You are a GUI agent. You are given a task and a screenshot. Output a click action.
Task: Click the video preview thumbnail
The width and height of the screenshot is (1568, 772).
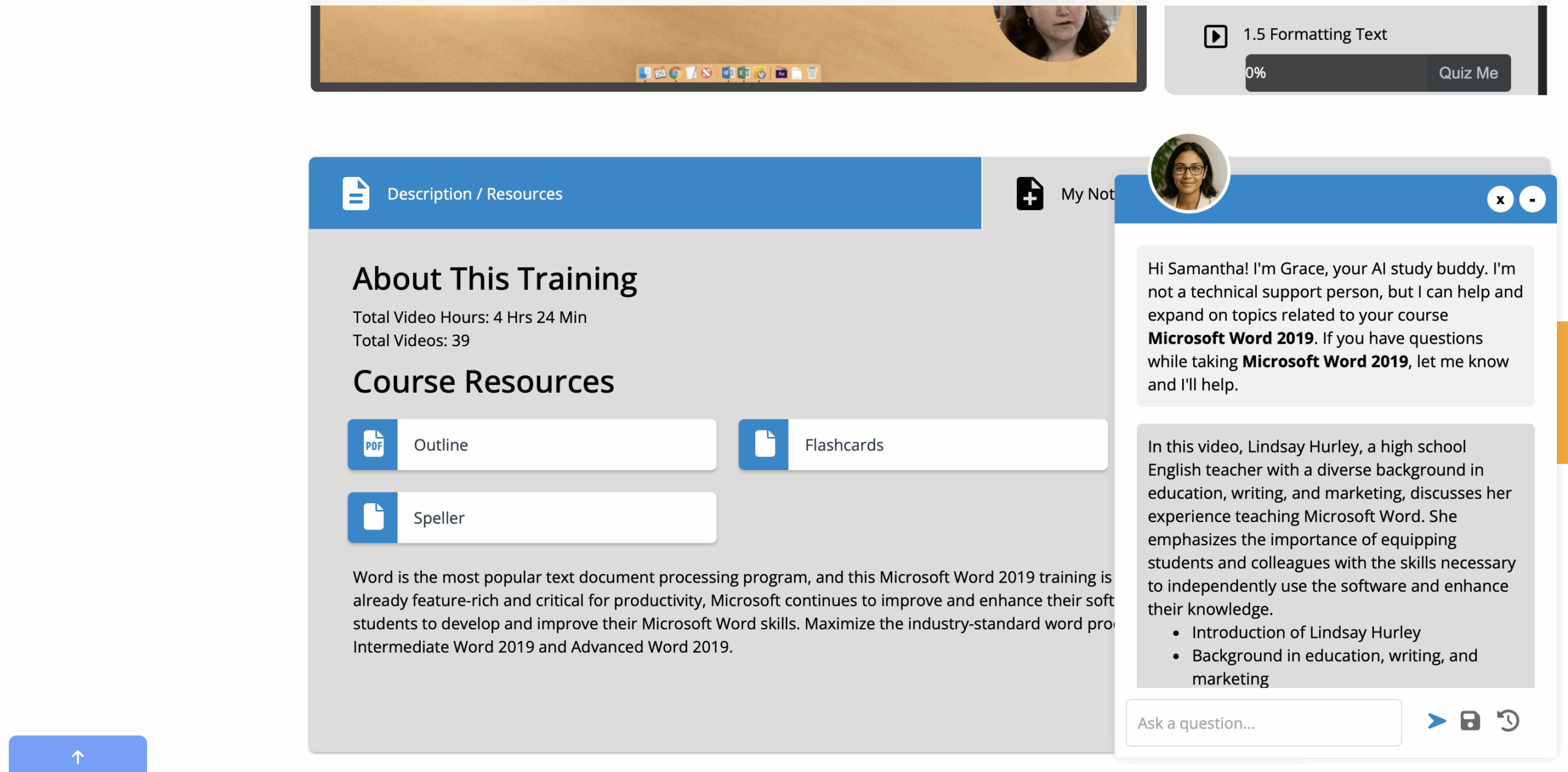point(728,44)
